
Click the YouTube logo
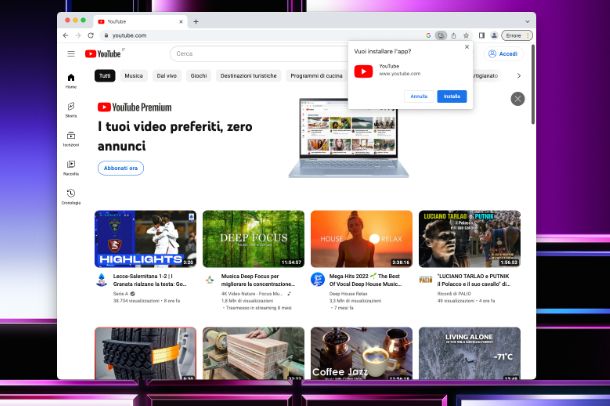point(103,54)
